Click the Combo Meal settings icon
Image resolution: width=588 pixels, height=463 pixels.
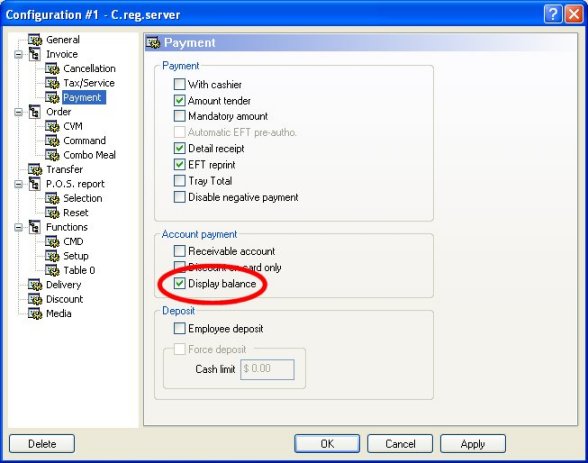[52, 155]
